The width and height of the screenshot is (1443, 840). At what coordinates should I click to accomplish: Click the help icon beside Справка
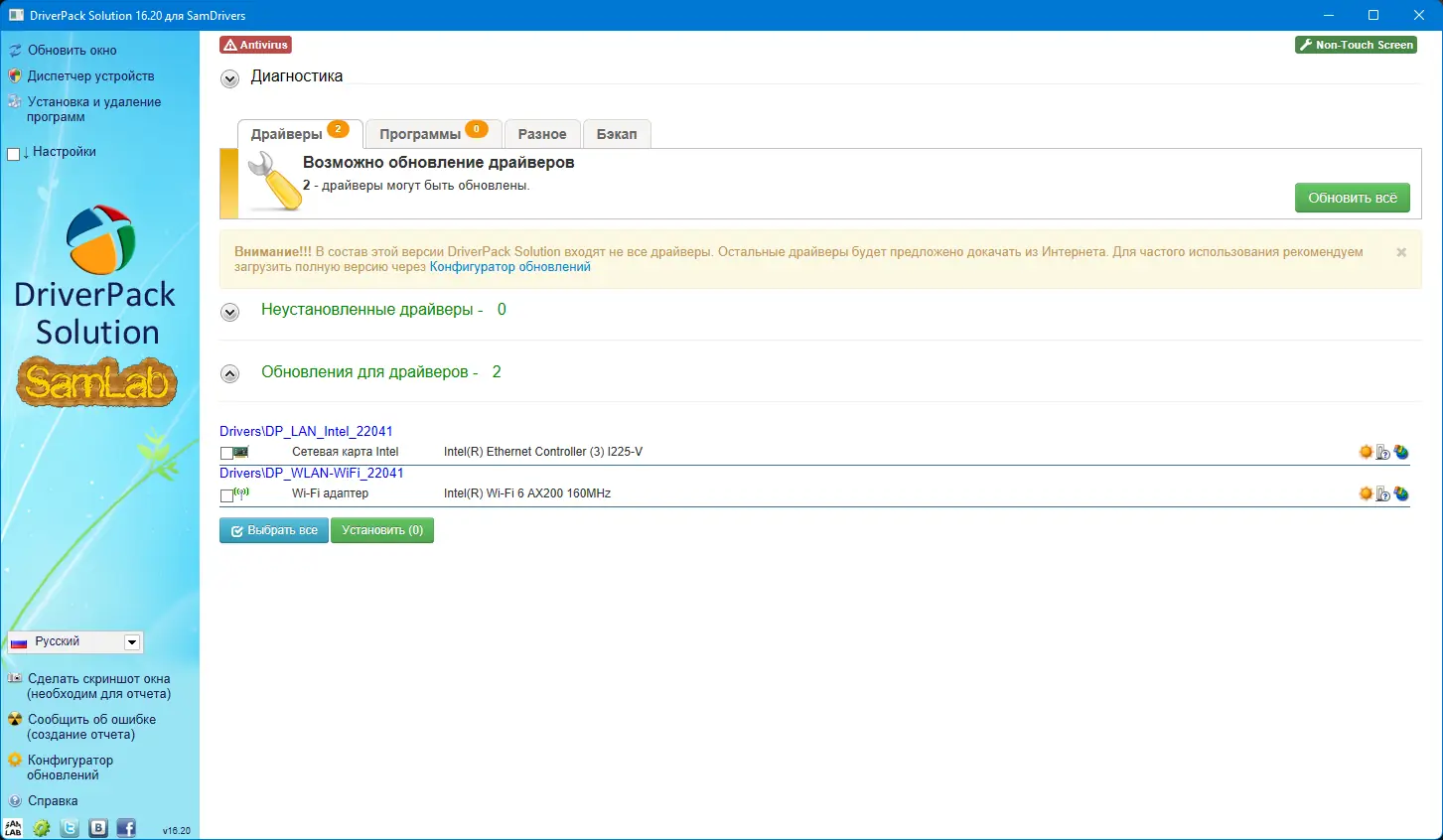15,801
